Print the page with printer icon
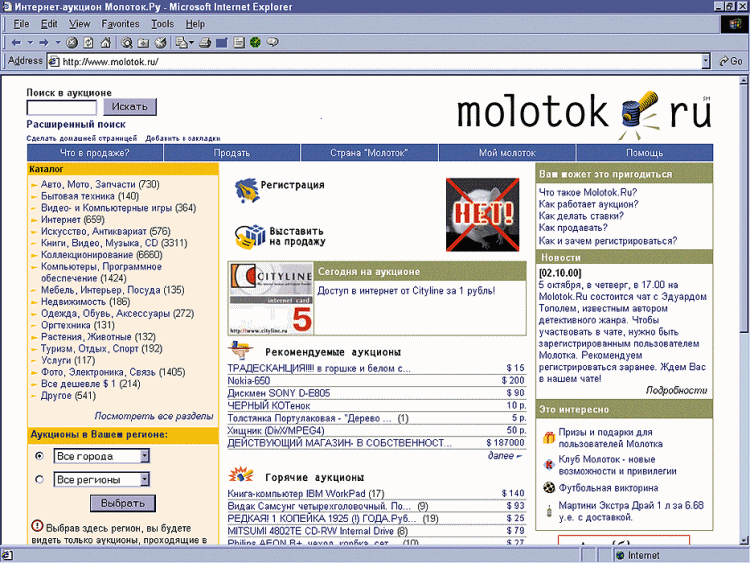750x563 pixels. click(205, 43)
